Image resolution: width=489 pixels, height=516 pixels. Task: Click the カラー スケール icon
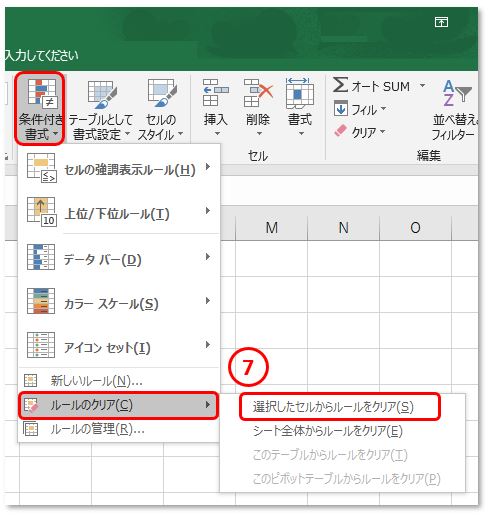pyautogui.click(x=41, y=301)
